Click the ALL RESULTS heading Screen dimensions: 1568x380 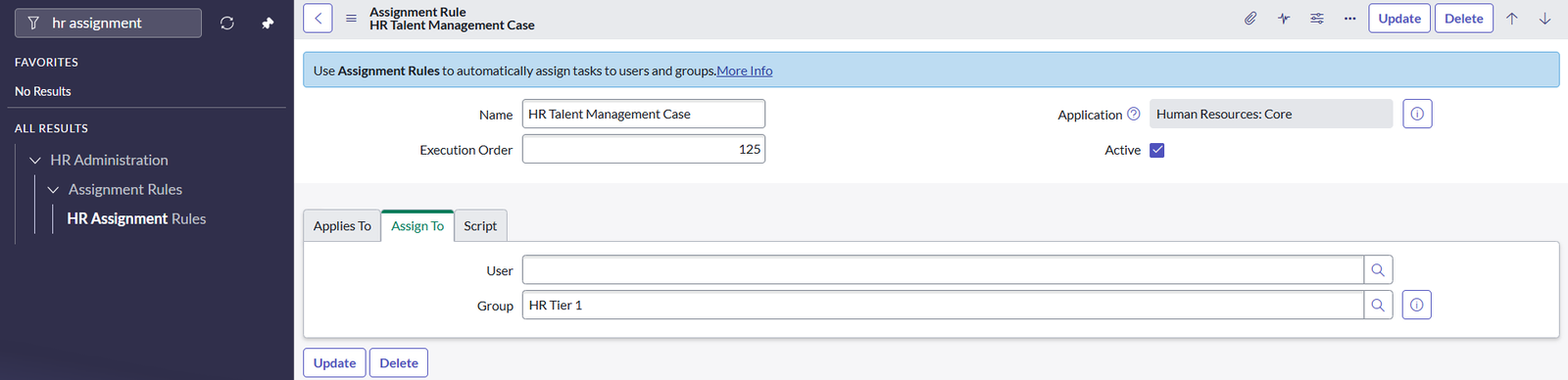[51, 128]
